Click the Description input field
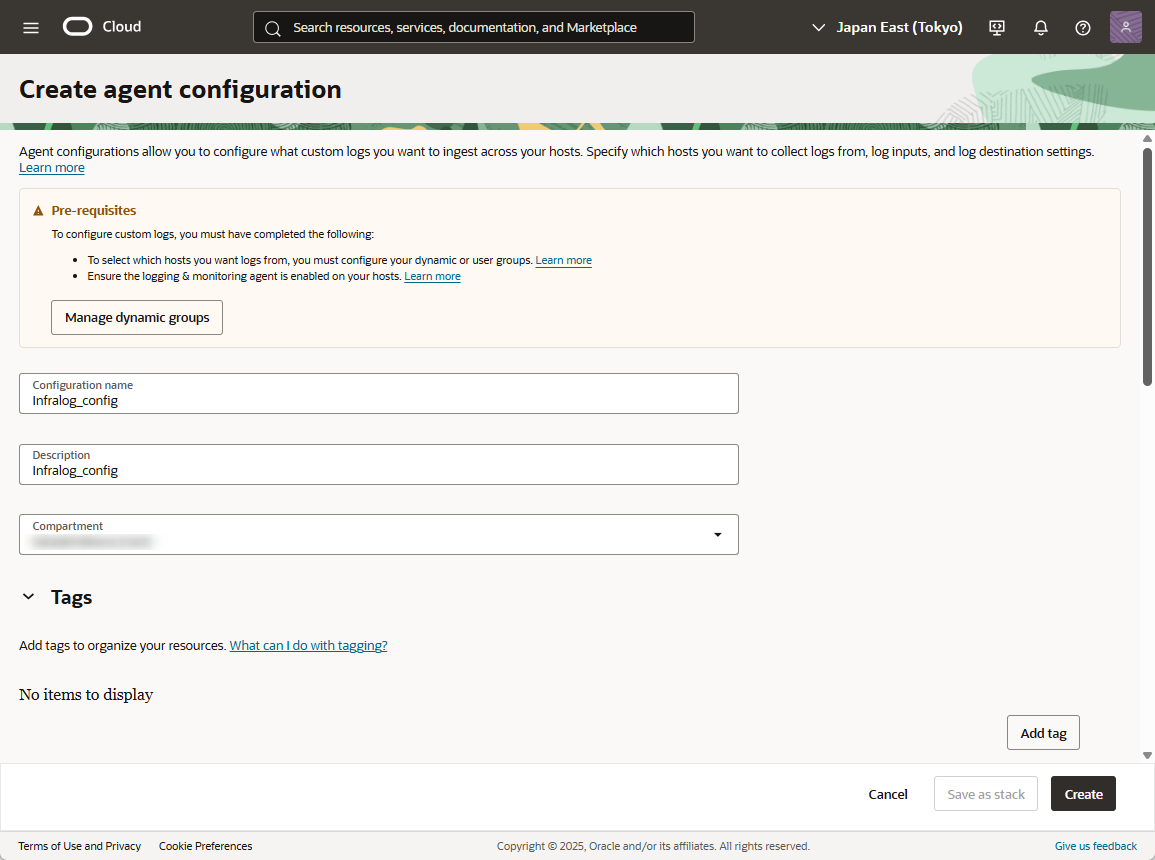Image resolution: width=1155 pixels, height=860 pixels. 379,470
